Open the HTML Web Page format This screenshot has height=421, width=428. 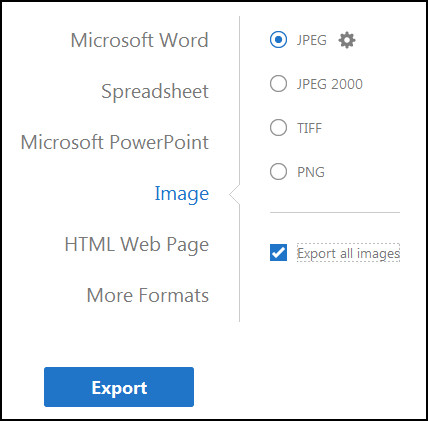[x=137, y=245]
